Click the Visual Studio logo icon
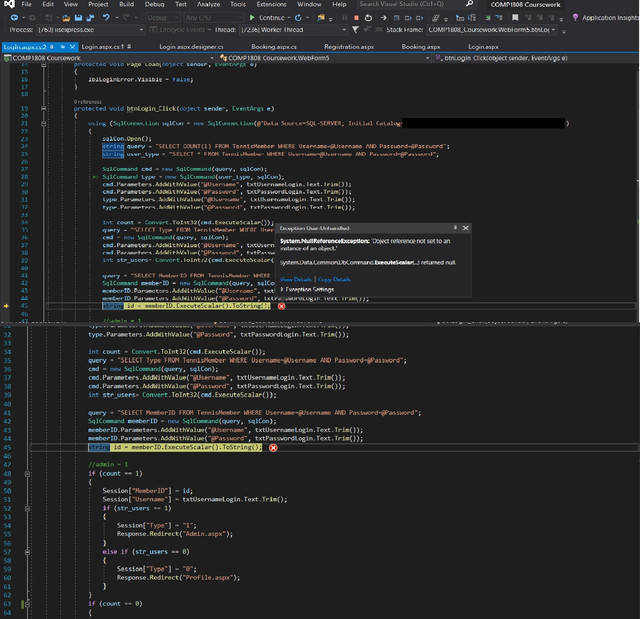This screenshot has width=640, height=619. click(9, 4)
